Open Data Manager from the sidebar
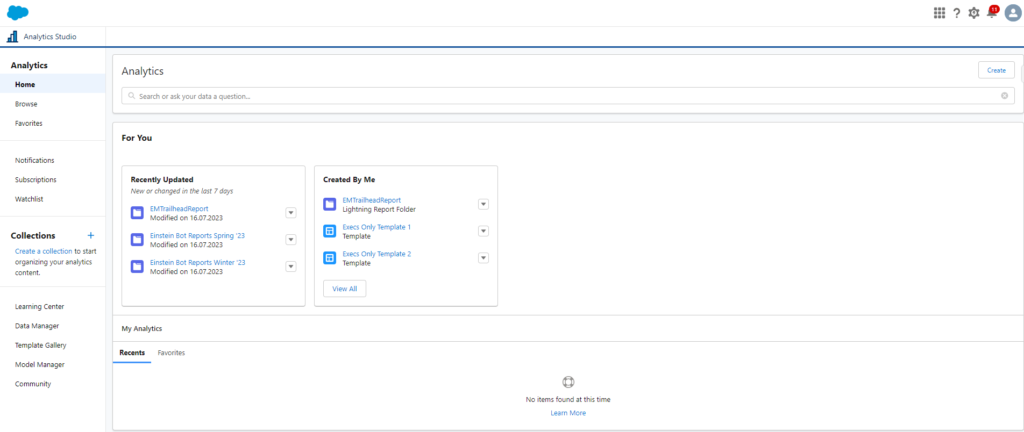Viewport: 1024px width, 432px height. coord(37,326)
